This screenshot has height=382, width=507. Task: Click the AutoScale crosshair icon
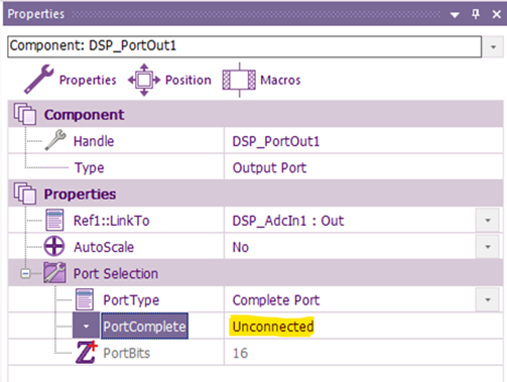pyautogui.click(x=54, y=246)
